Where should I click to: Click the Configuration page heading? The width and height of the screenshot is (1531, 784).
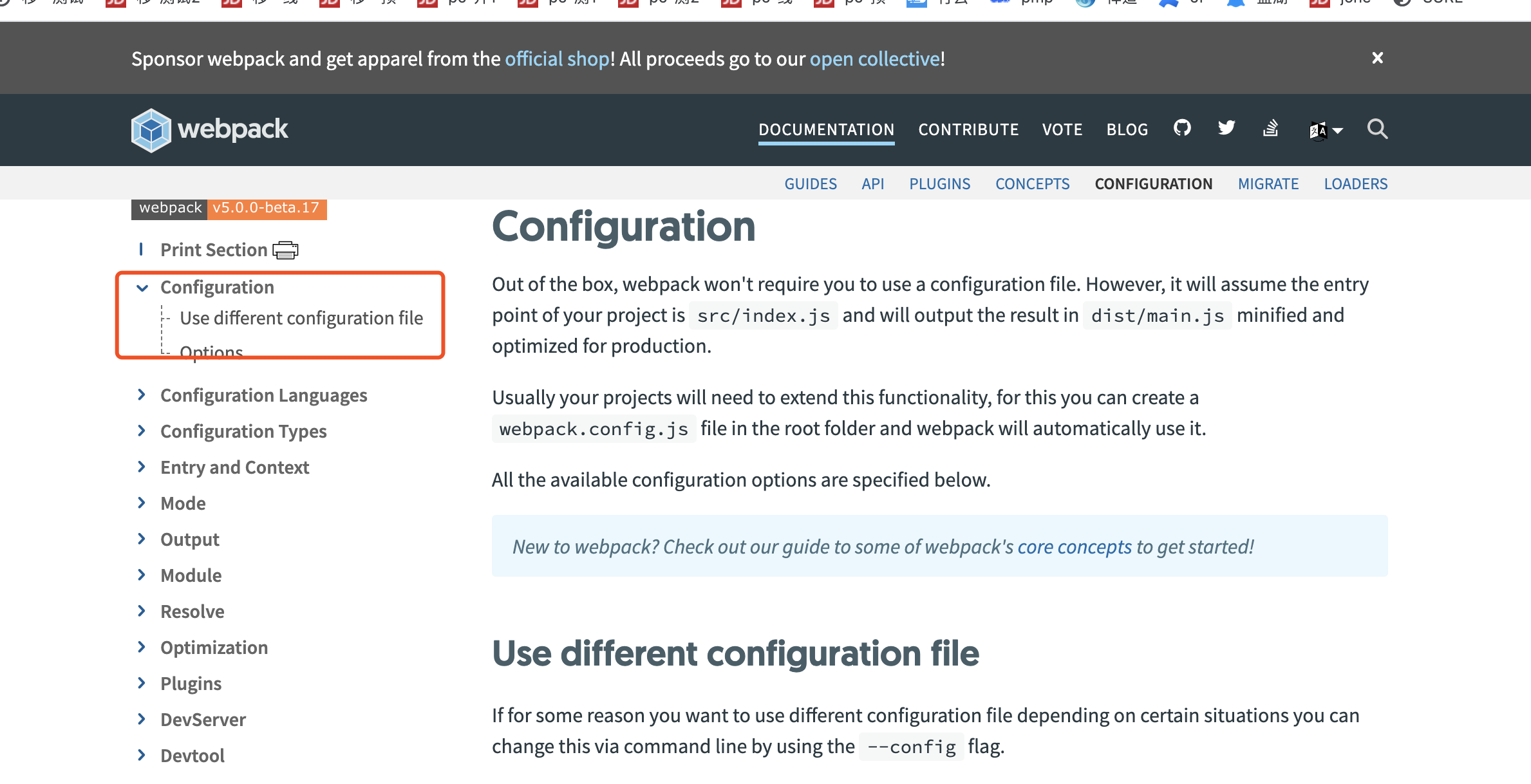coord(623,227)
